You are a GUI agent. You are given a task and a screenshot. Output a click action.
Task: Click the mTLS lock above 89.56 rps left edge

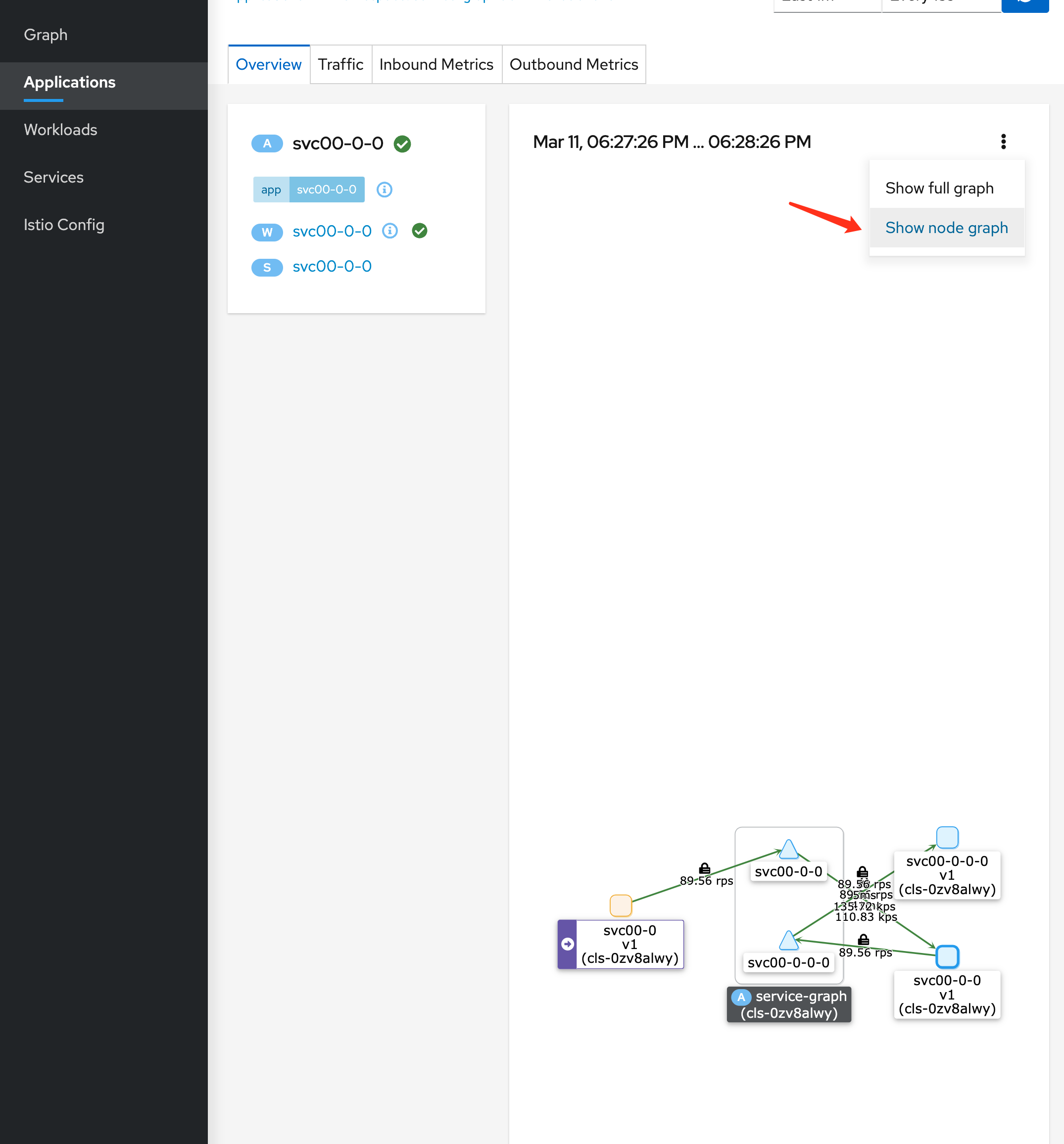704,868
